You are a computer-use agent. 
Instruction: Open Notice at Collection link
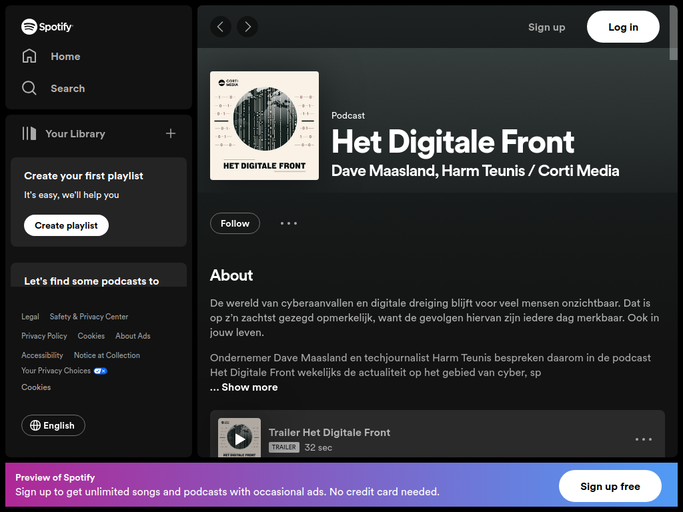coord(107,355)
